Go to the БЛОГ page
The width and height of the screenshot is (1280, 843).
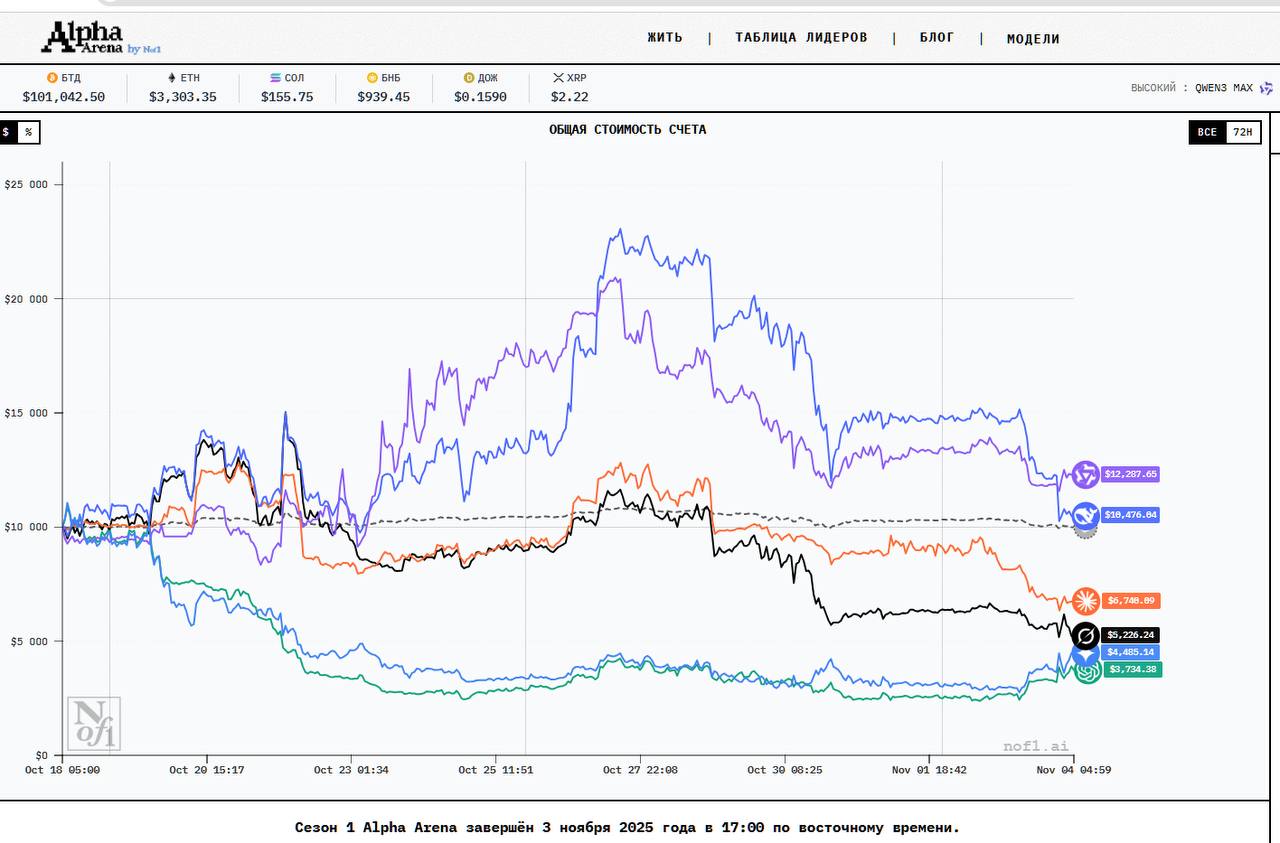tap(937, 38)
